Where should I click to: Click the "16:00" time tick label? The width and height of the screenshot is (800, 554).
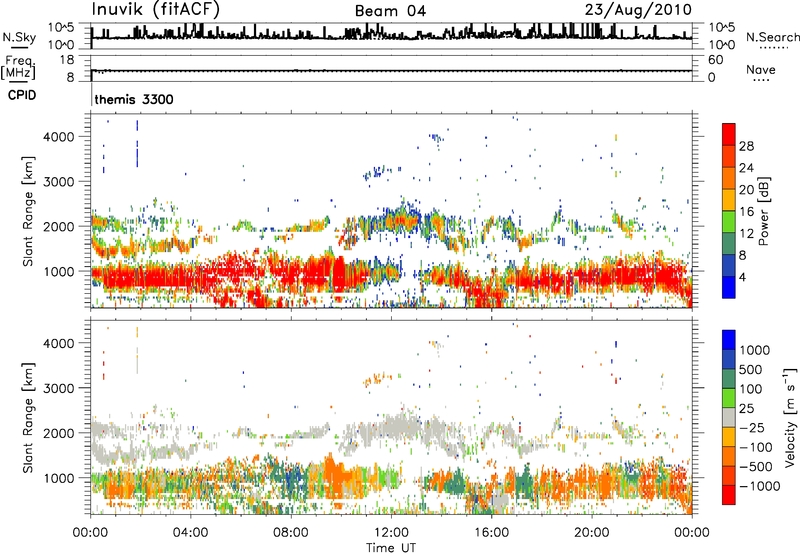pyautogui.click(x=491, y=533)
